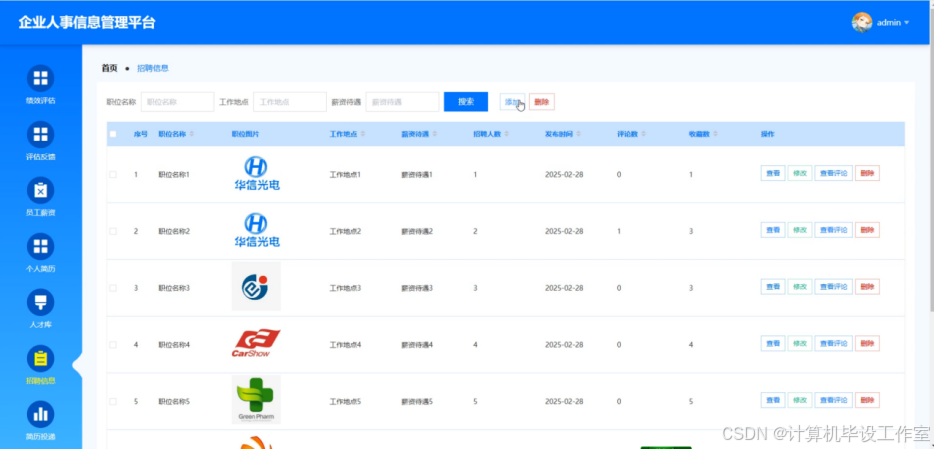Open the 个人简历 sidebar icon
This screenshot has width=934, height=449.
coord(41,247)
